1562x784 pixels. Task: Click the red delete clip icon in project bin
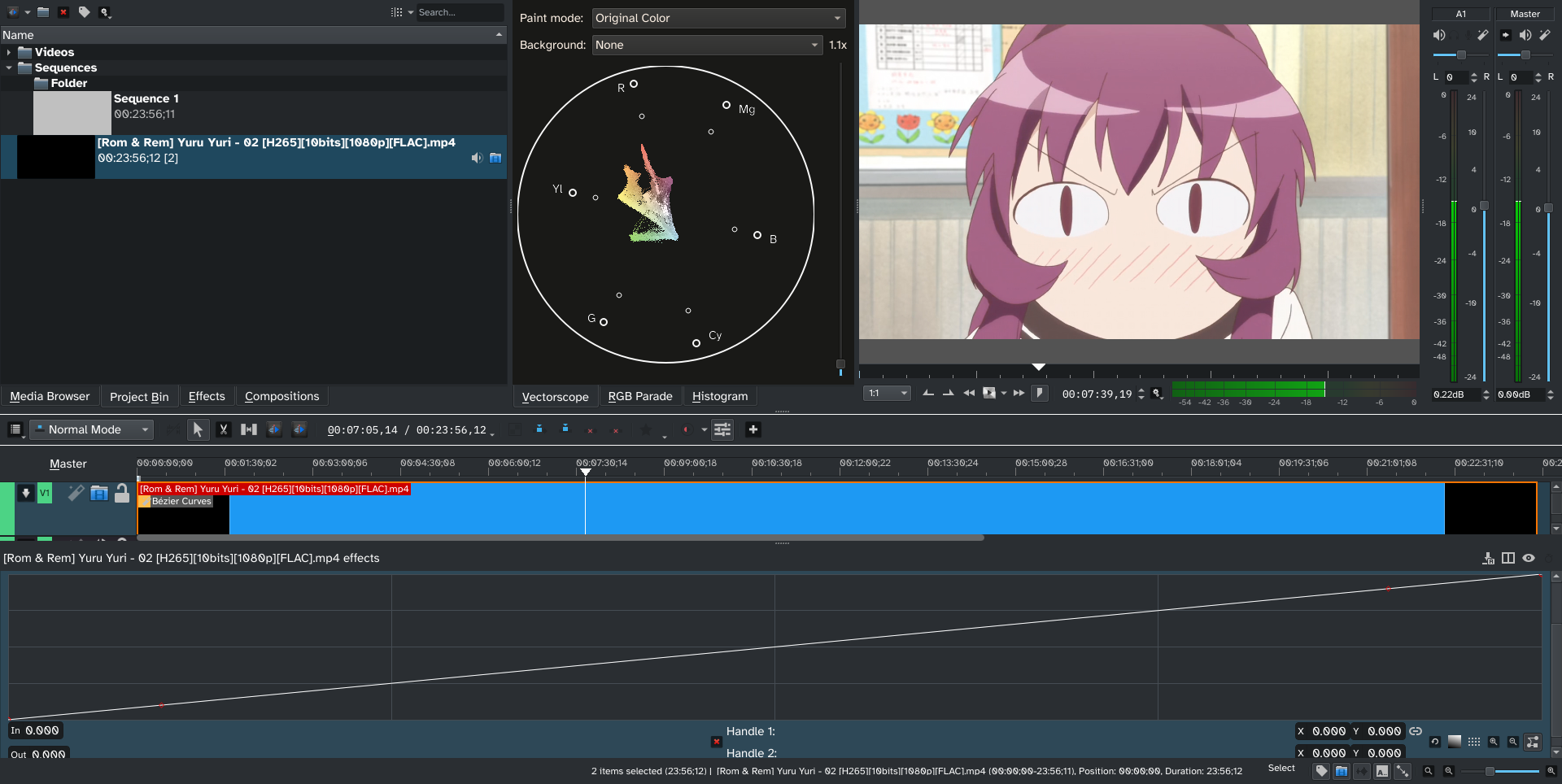63,12
